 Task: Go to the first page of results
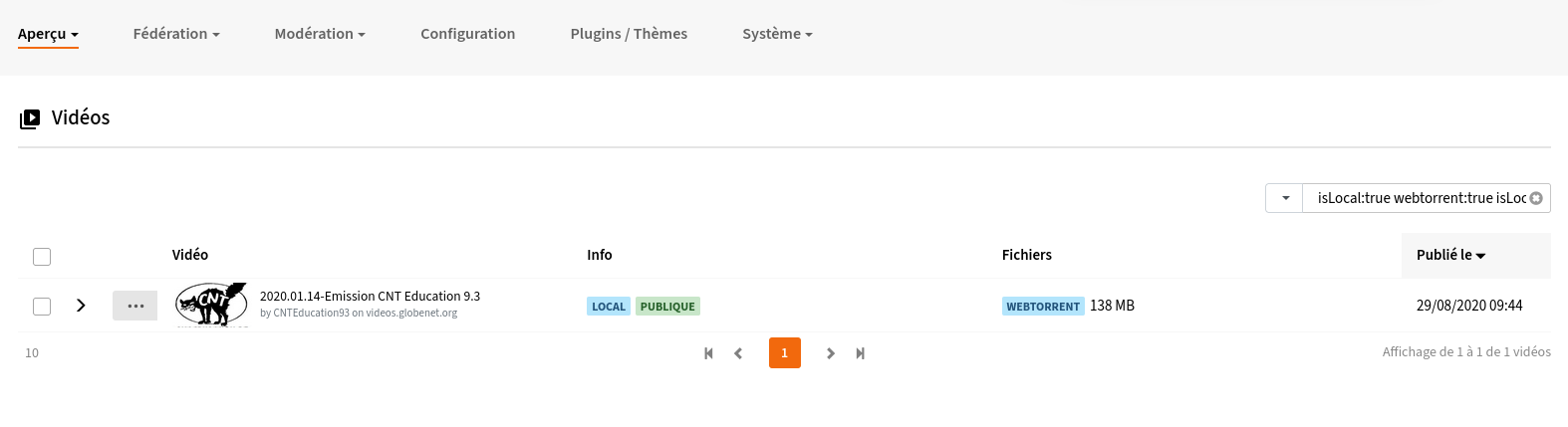[708, 353]
